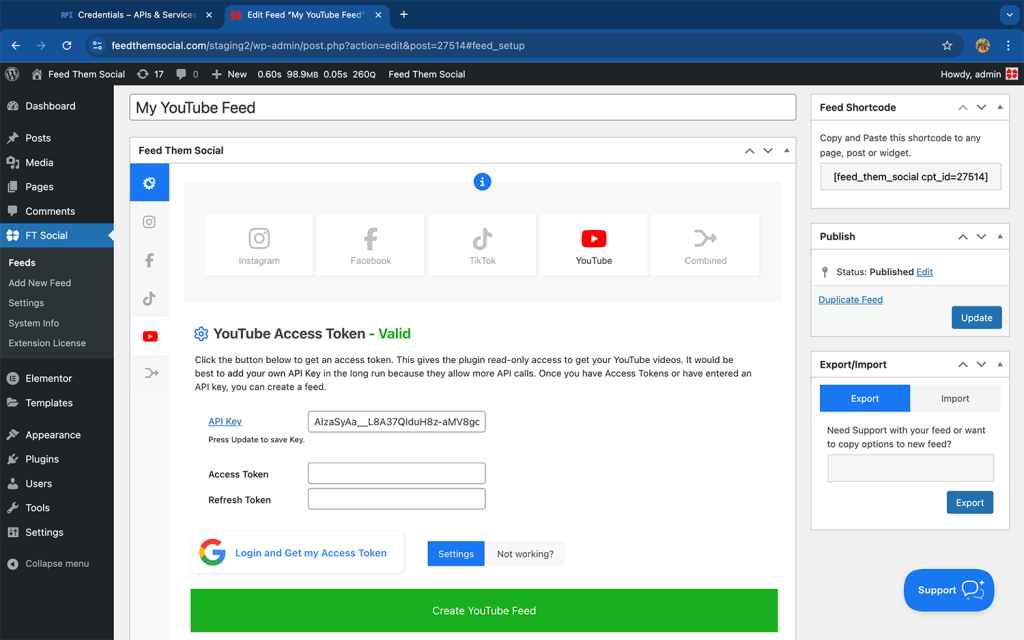Click Login and Get my Access Token
Image resolution: width=1024 pixels, height=640 pixels.
point(298,552)
